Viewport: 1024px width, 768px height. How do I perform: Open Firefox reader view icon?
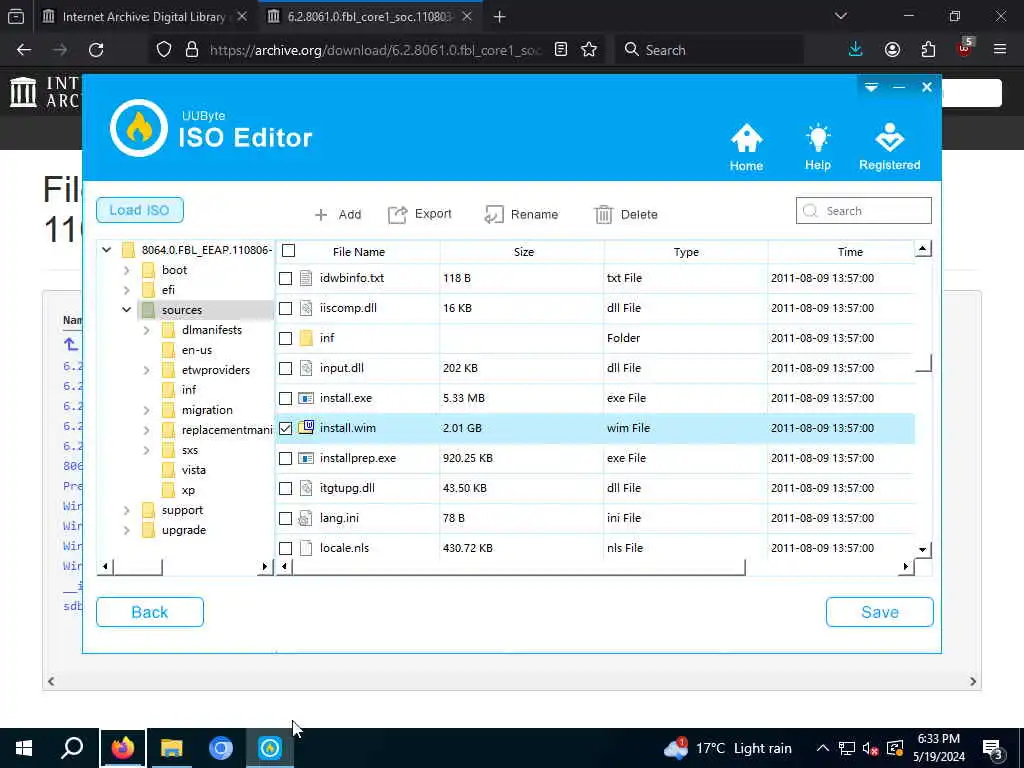(x=560, y=50)
